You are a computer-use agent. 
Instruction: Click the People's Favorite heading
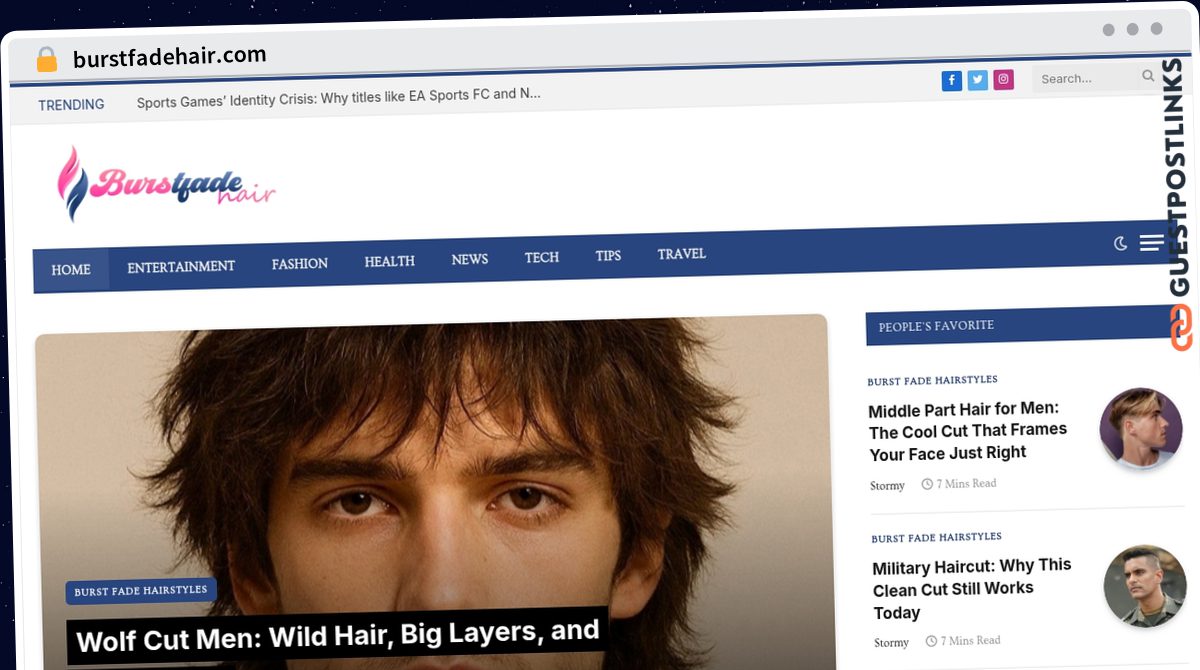click(x=936, y=326)
